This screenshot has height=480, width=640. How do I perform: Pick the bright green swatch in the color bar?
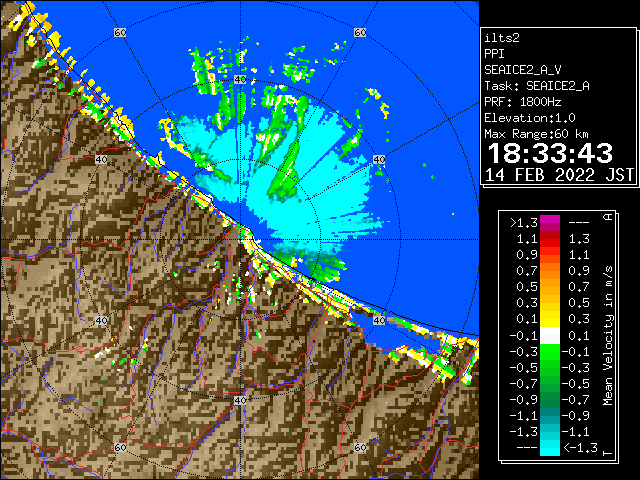(550, 353)
